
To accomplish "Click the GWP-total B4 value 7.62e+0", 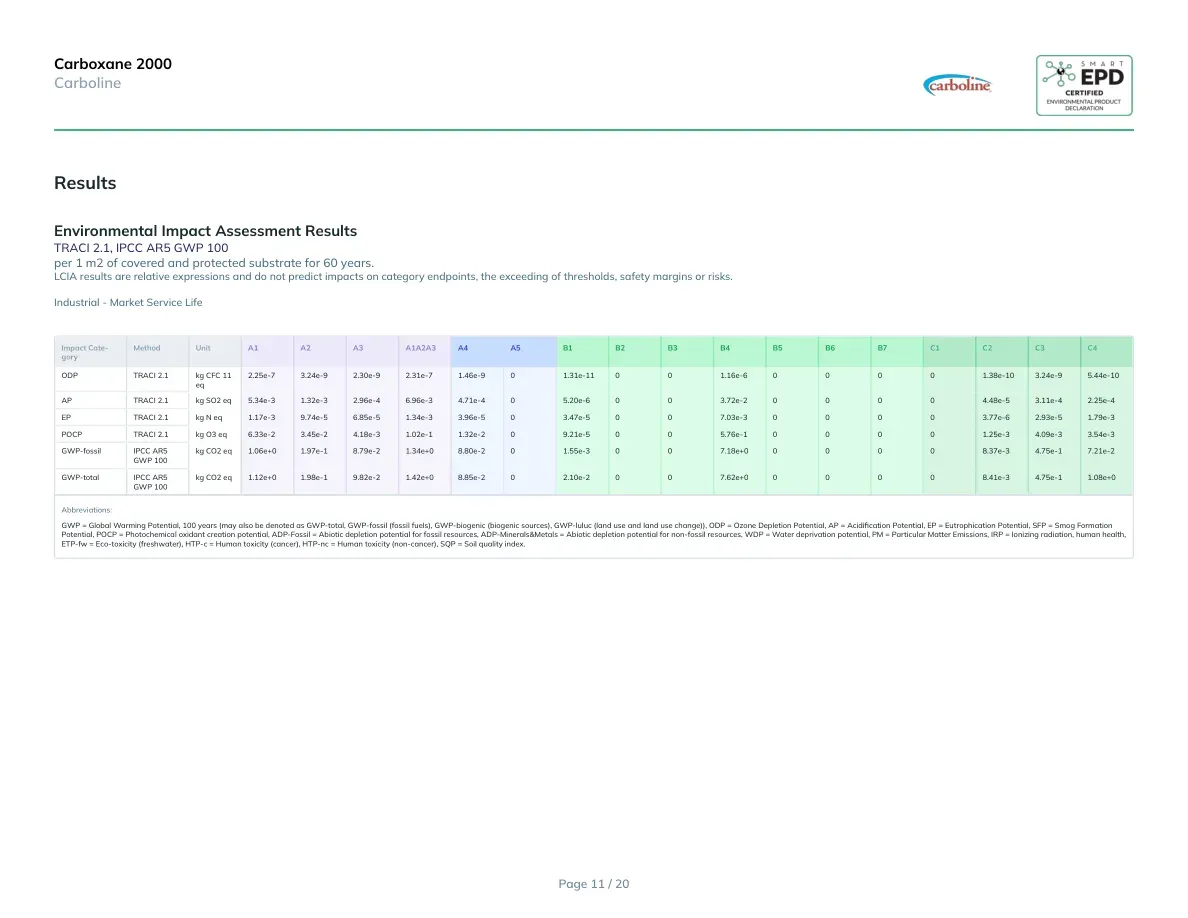I will (734, 478).
